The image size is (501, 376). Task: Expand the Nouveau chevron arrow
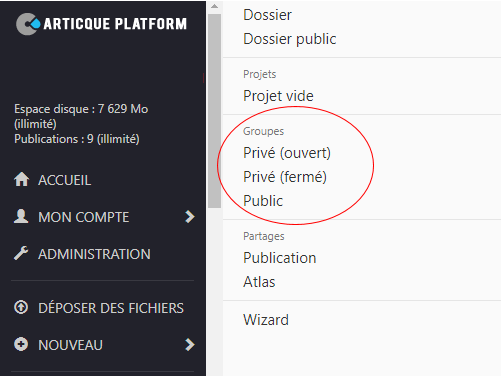pyautogui.click(x=190, y=344)
